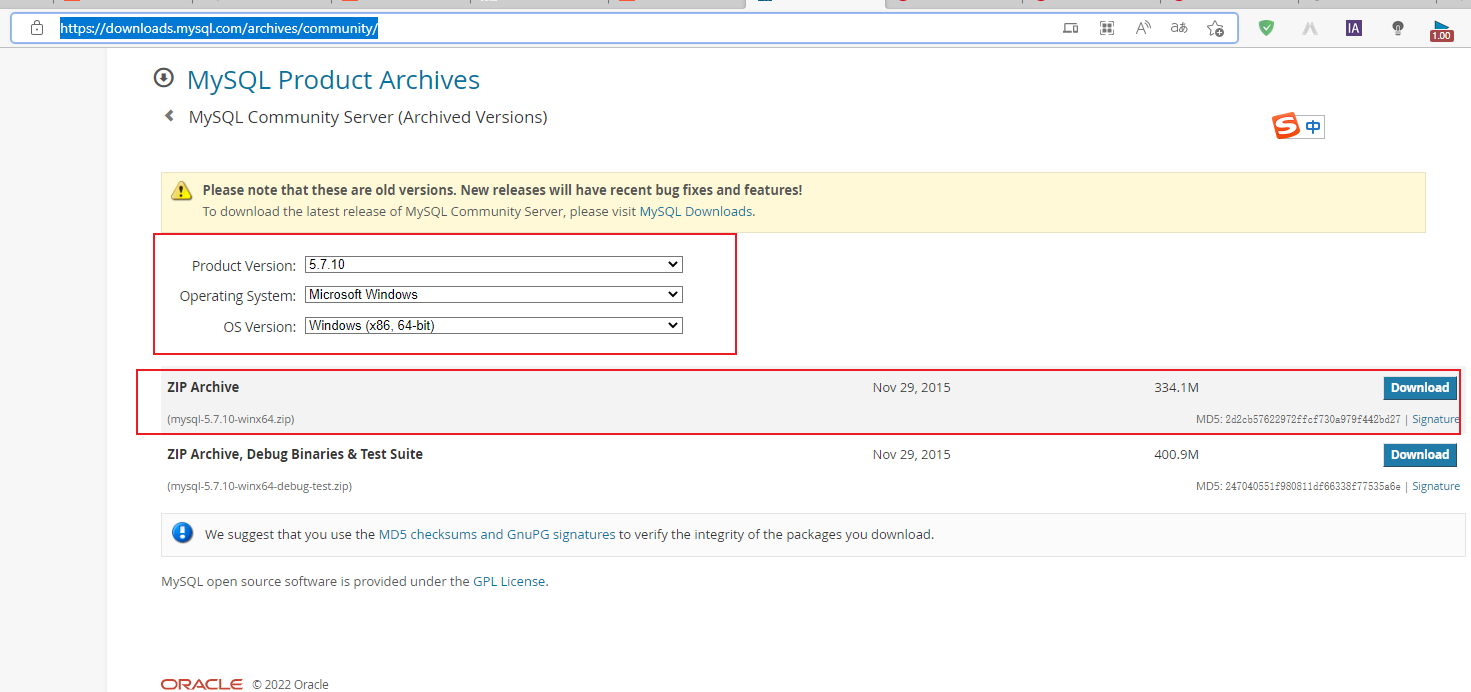Viewport: 1471px width, 692px height.
Task: Click MD5 hash 247040551f980811df66338f77535a6e
Action: tap(1313, 487)
